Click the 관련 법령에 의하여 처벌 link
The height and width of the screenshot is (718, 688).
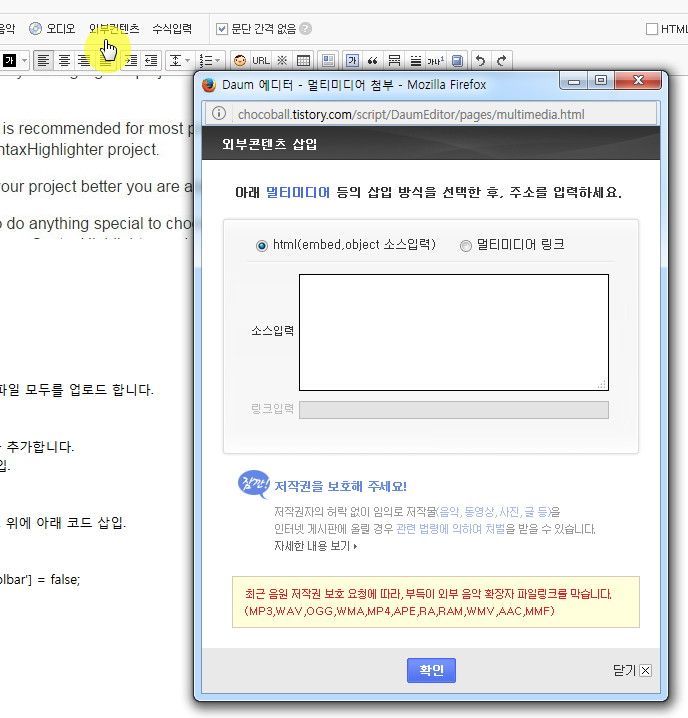450,529
